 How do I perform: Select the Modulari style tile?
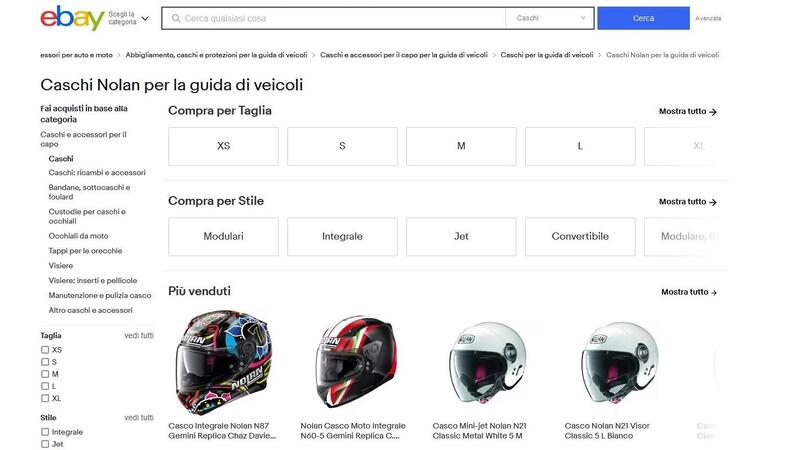223,237
